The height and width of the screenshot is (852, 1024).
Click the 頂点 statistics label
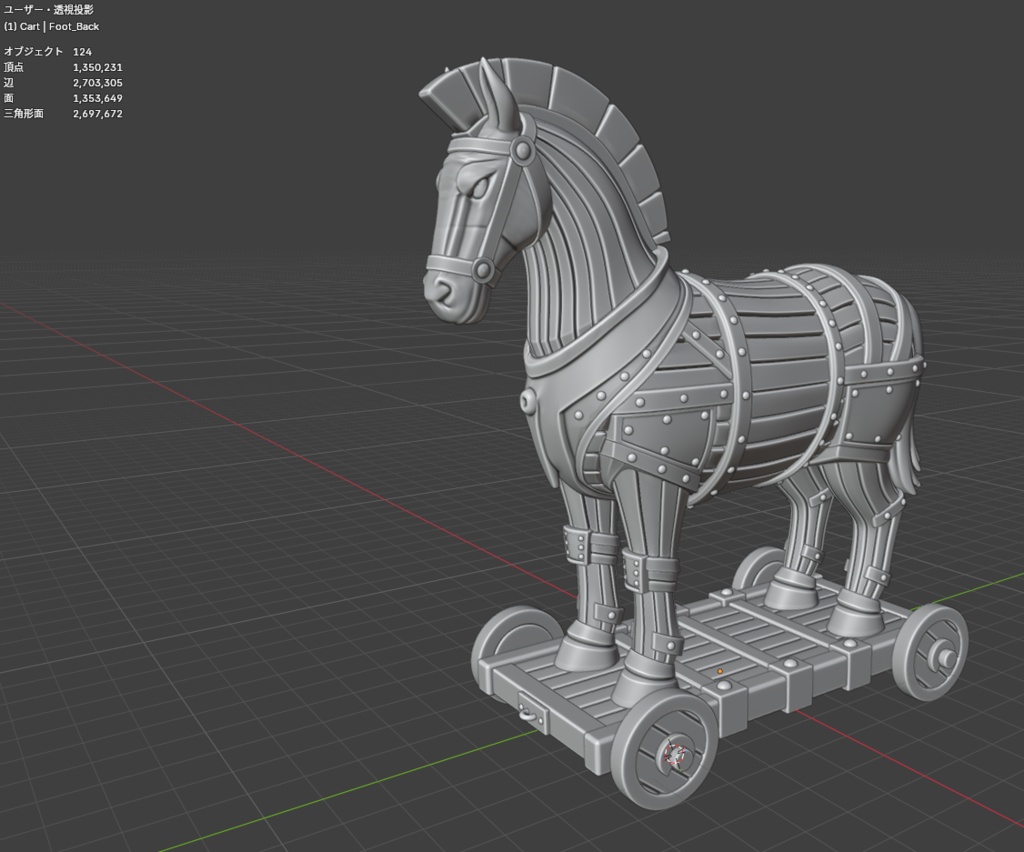(x=14, y=67)
